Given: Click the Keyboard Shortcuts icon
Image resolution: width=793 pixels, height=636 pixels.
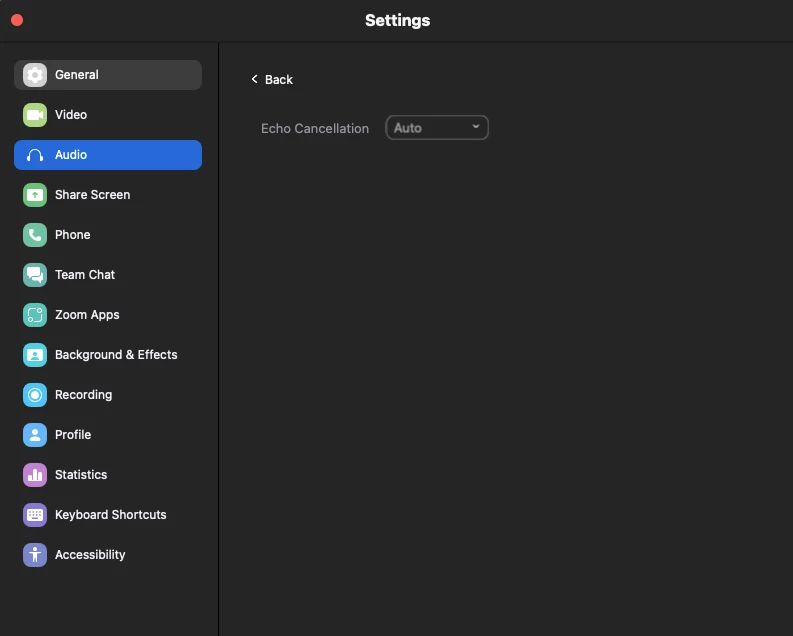Looking at the screenshot, I should (35, 515).
